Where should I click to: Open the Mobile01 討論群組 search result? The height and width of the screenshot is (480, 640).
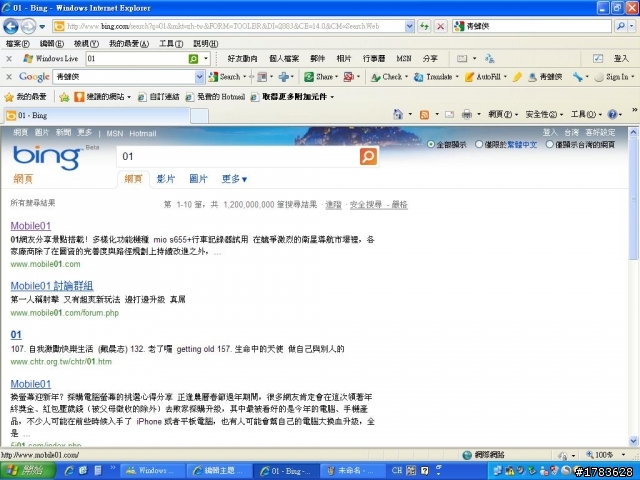[52, 286]
